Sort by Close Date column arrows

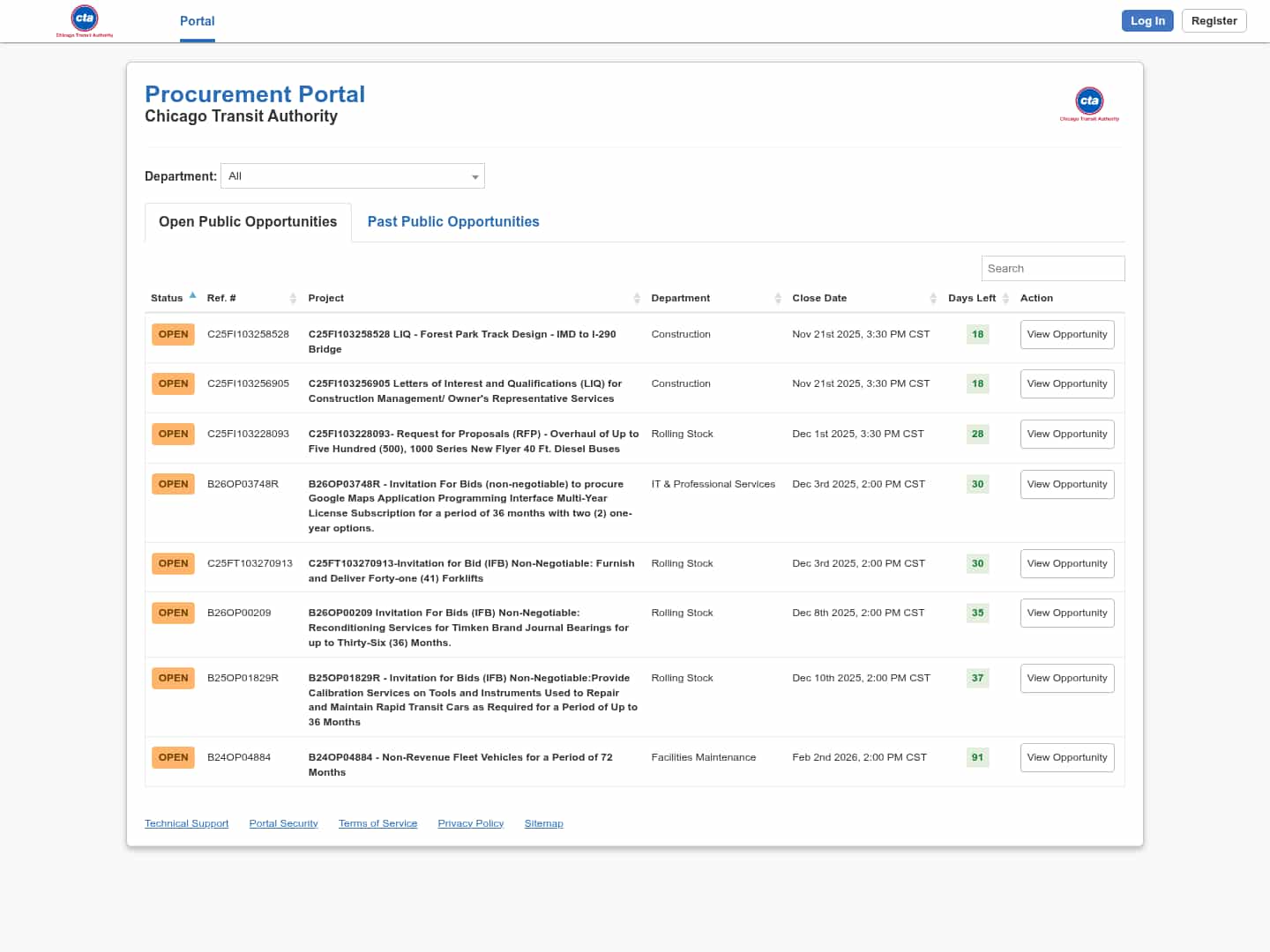point(933,299)
